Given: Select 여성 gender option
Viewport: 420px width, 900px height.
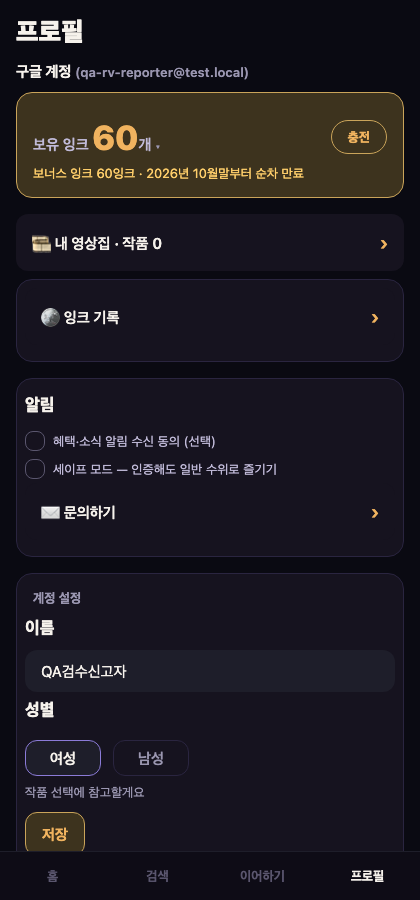Looking at the screenshot, I should point(63,758).
